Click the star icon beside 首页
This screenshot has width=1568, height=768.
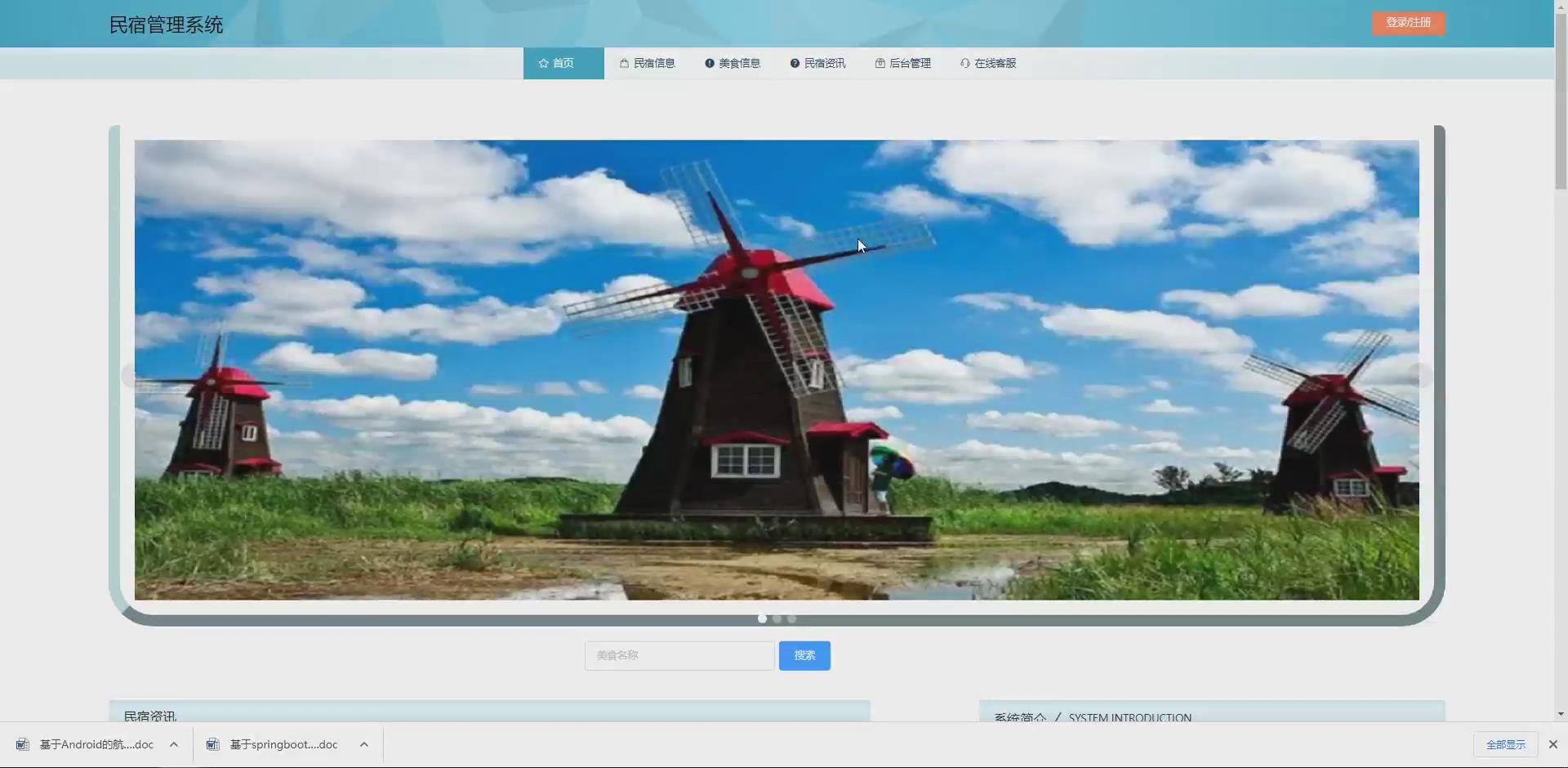click(x=543, y=63)
